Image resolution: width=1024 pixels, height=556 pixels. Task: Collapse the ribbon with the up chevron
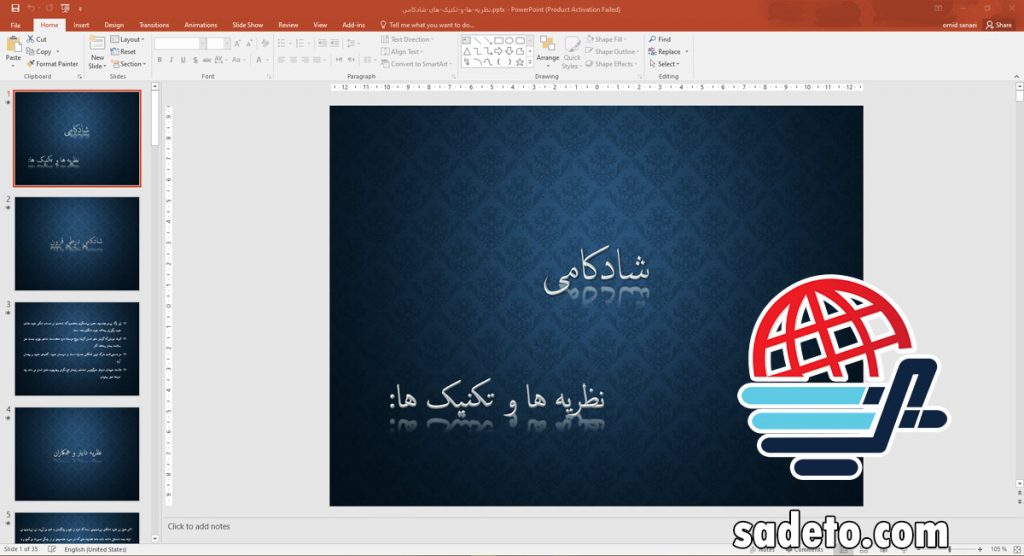coord(1016,76)
